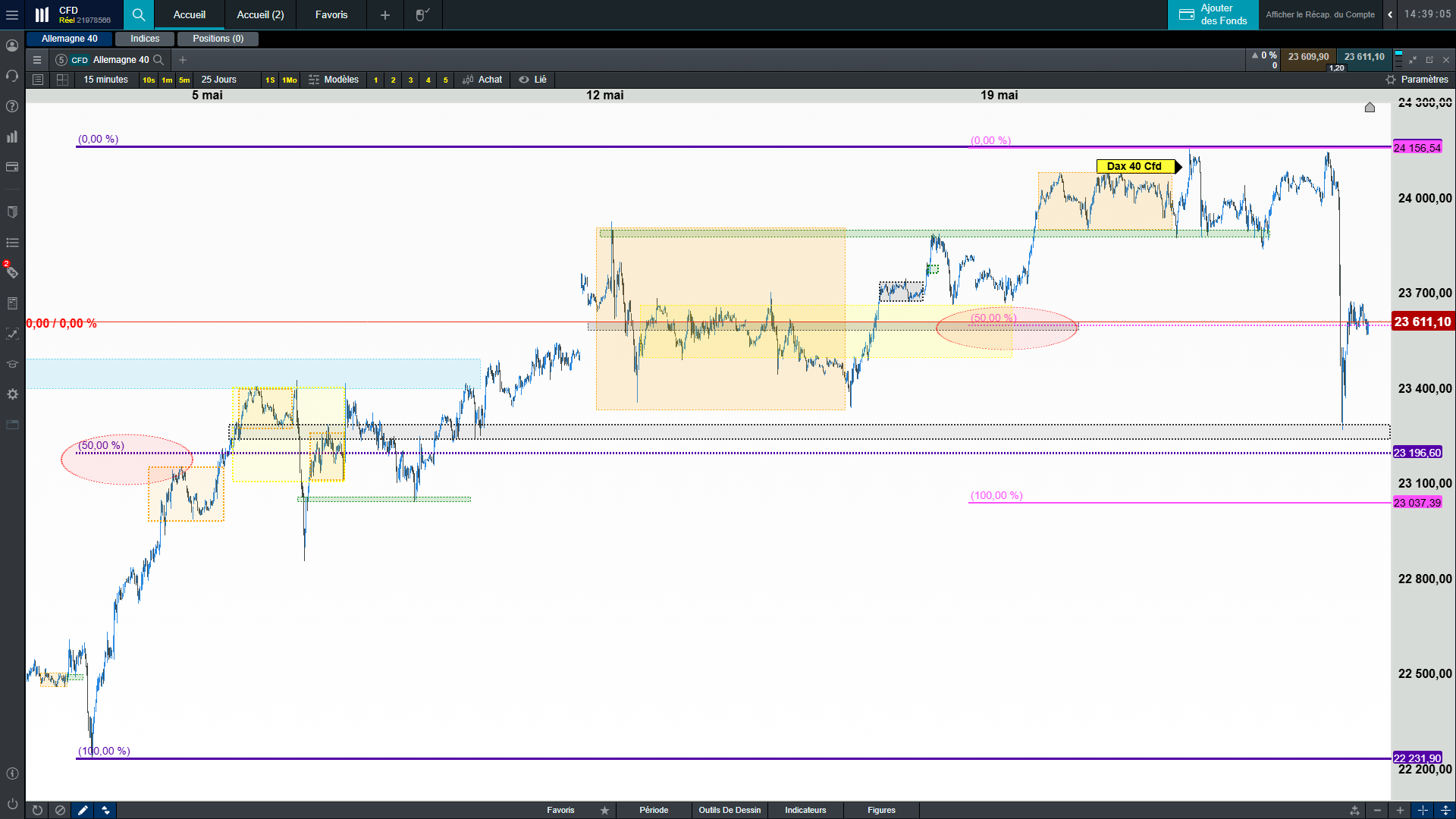The height and width of the screenshot is (819, 1456).
Task: Toggle the Achat trading mode button
Action: click(482, 80)
